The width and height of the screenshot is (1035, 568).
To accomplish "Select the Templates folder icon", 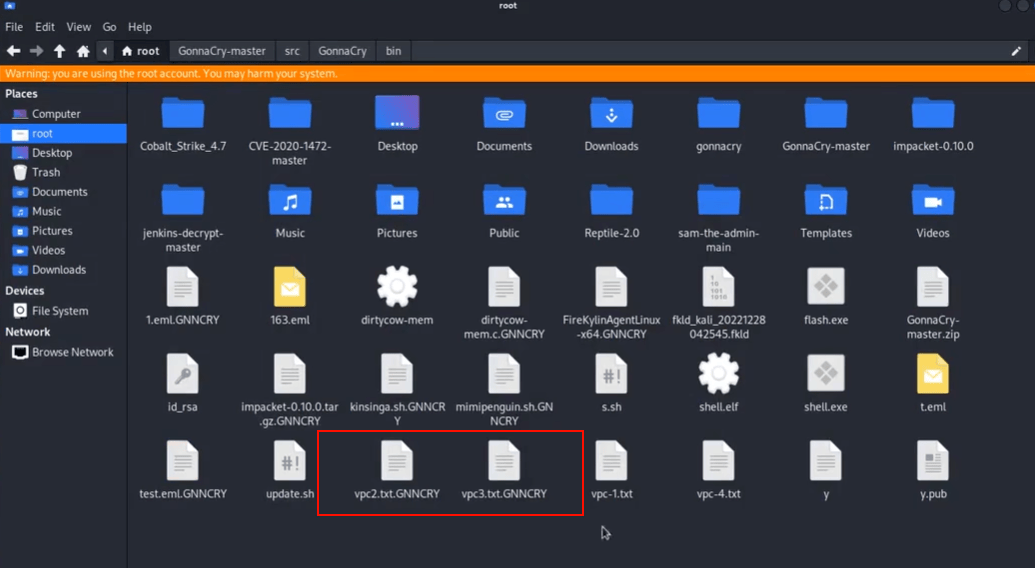I will tap(826, 200).
